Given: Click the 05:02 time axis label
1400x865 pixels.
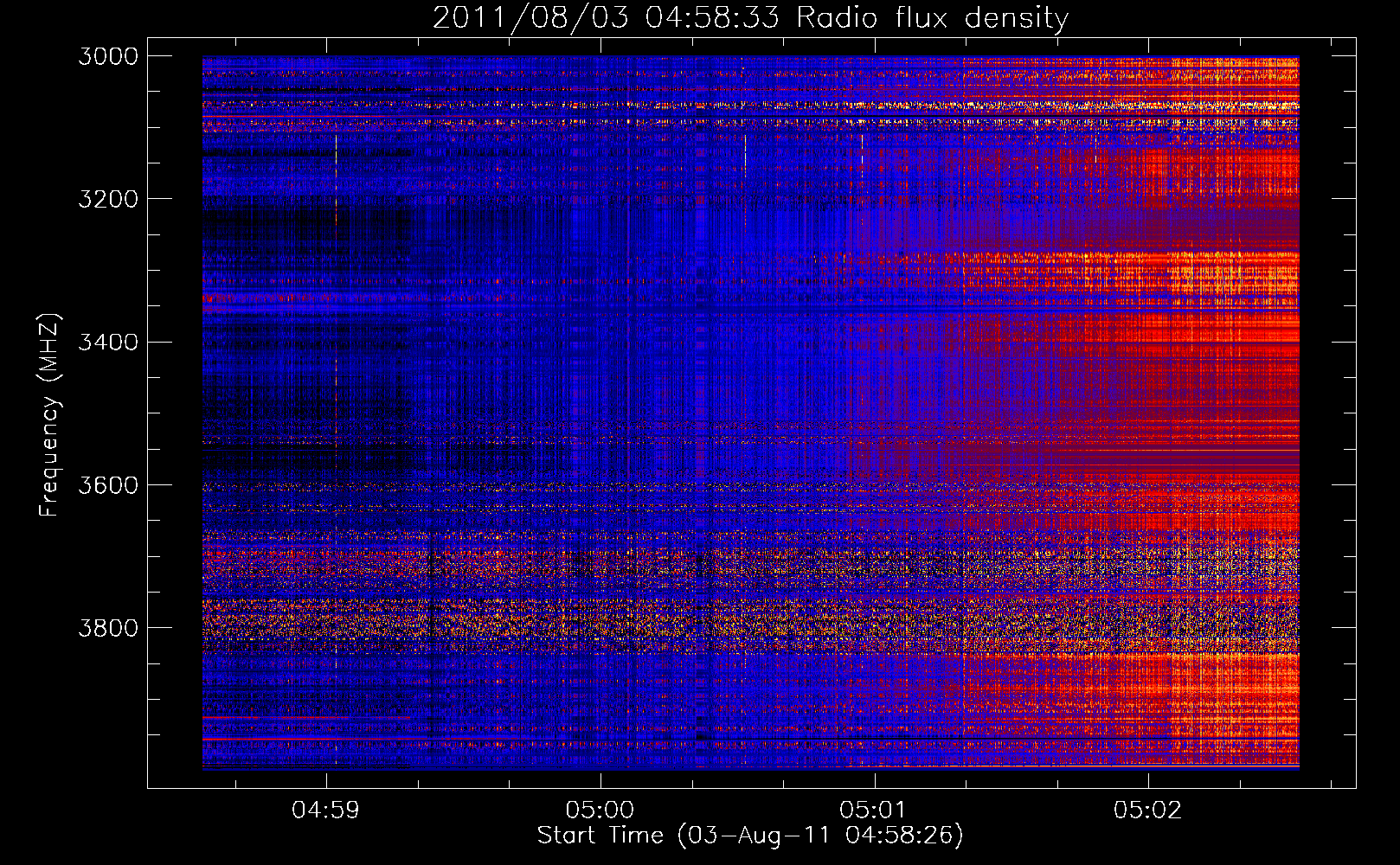Looking at the screenshot, I should [1147, 811].
